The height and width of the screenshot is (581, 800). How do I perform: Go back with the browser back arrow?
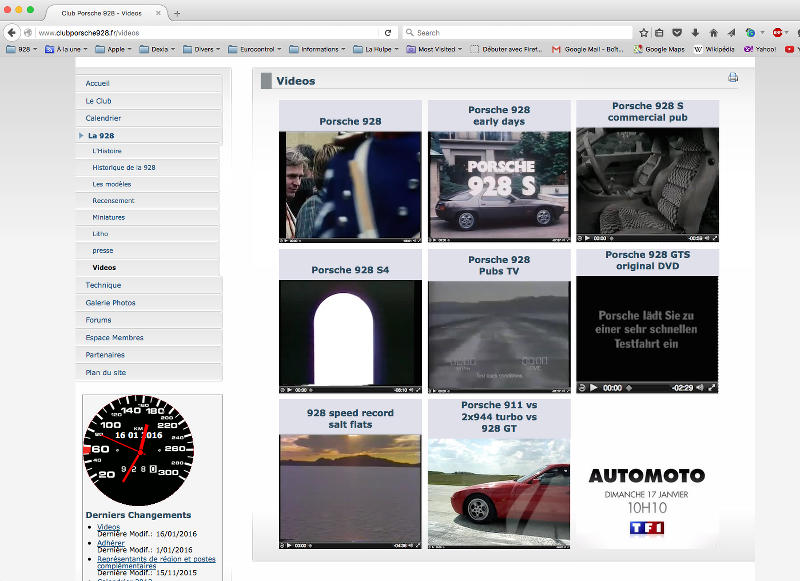click(x=12, y=33)
